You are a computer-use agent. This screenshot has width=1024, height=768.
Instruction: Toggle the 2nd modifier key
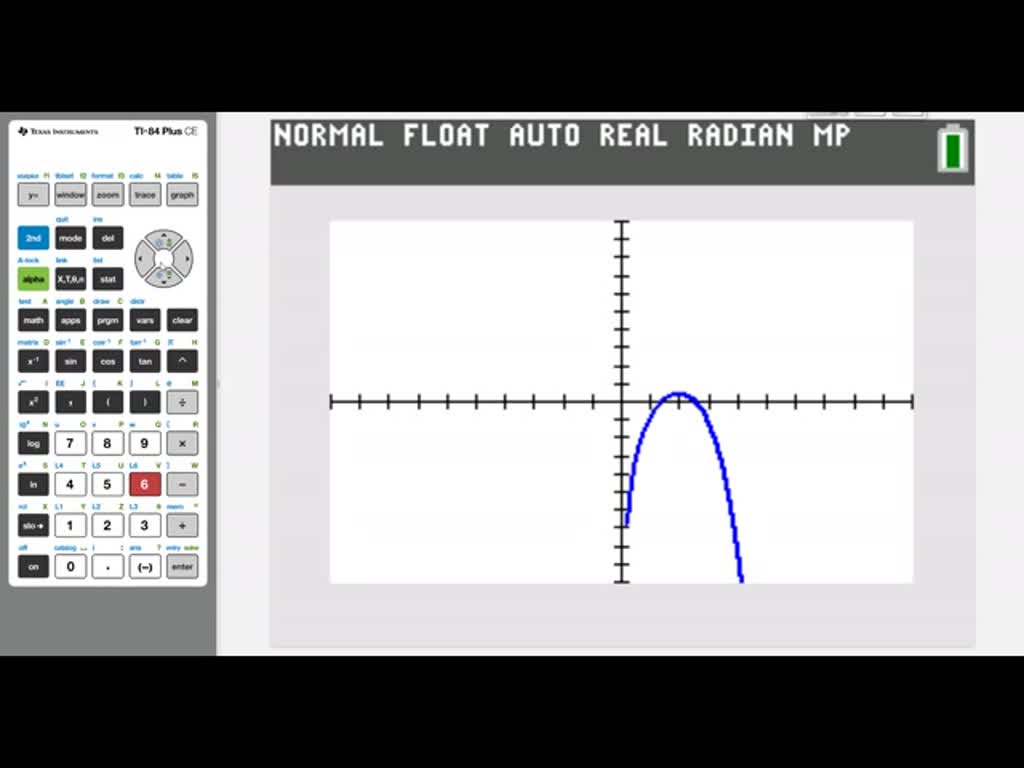(x=33, y=238)
